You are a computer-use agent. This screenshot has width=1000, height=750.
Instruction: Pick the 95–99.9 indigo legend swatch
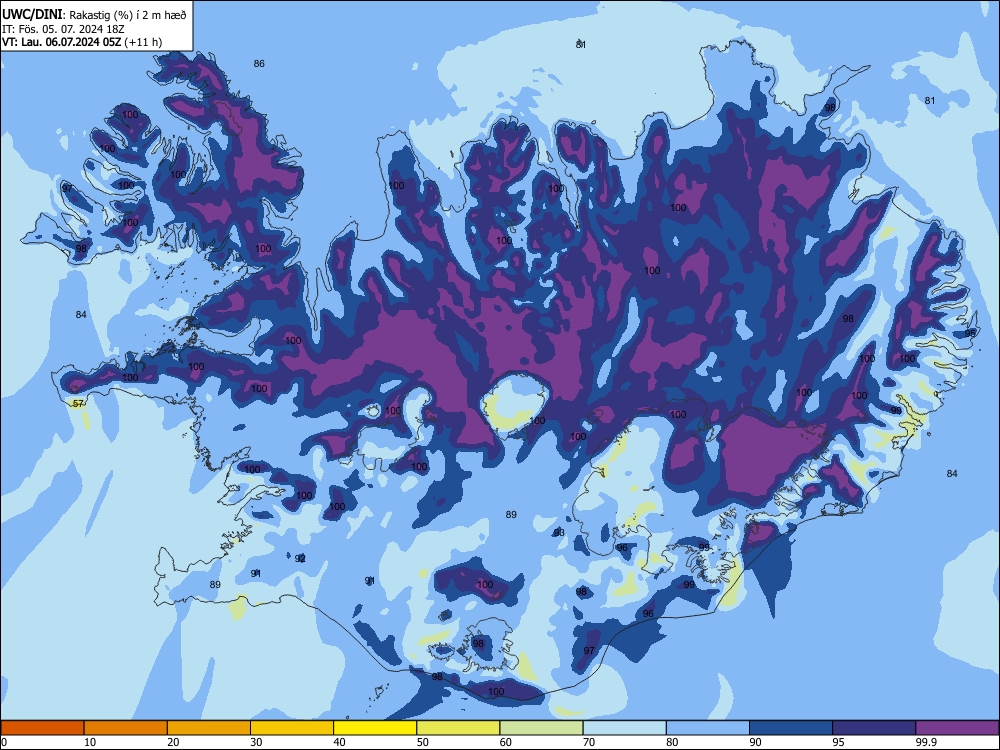coord(874,728)
